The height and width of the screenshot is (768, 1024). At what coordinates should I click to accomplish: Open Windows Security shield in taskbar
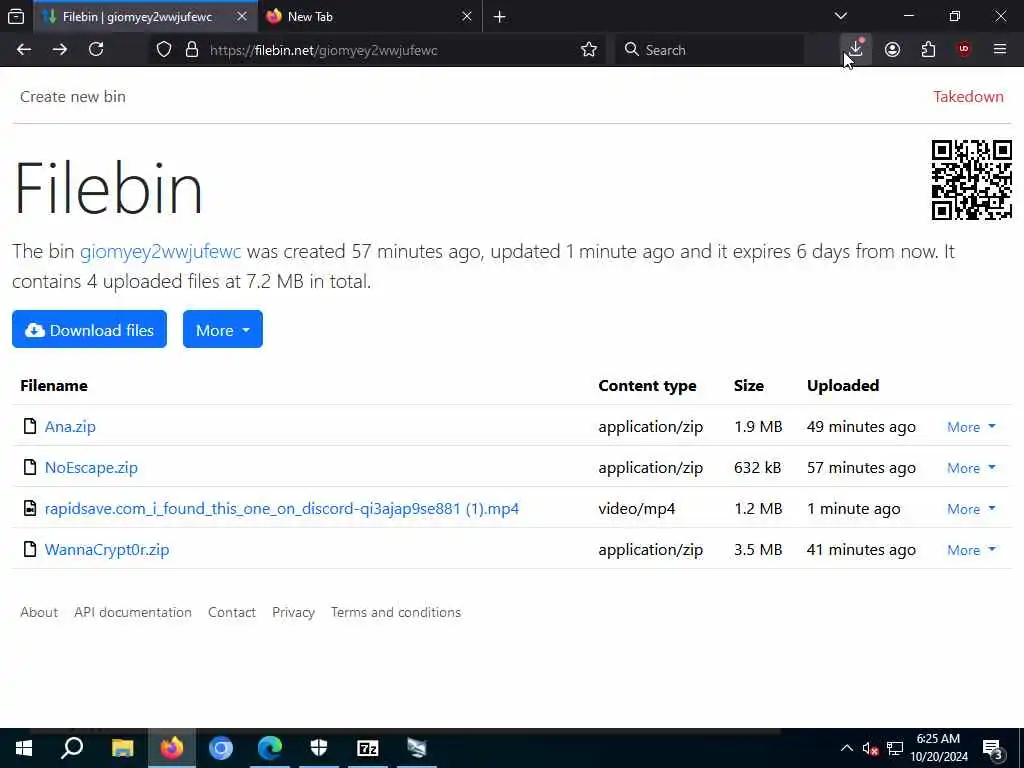click(x=319, y=748)
